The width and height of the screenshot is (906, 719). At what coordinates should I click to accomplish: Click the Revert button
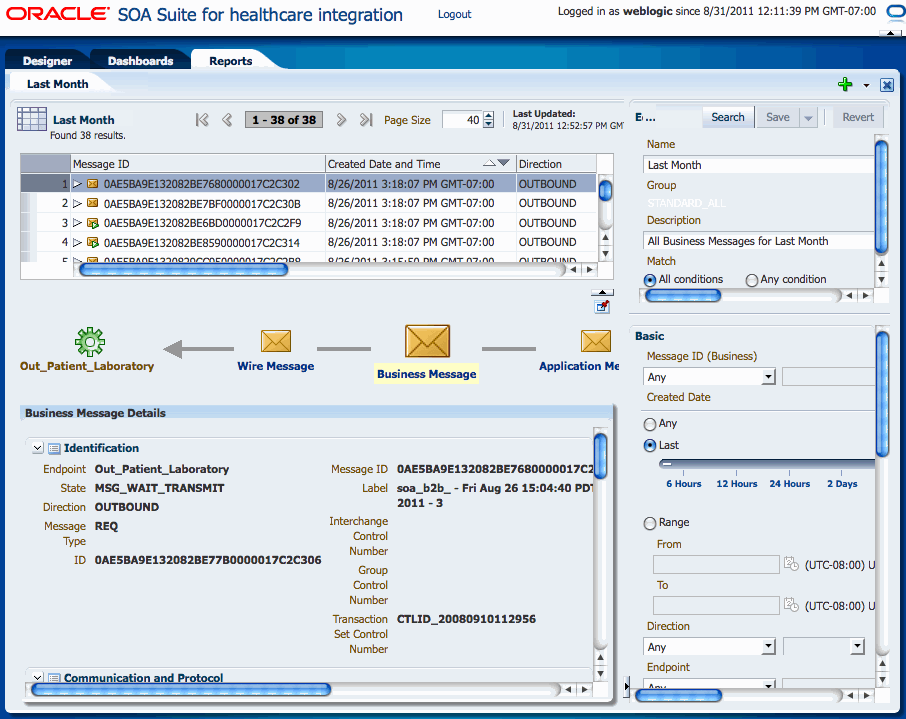[857, 117]
